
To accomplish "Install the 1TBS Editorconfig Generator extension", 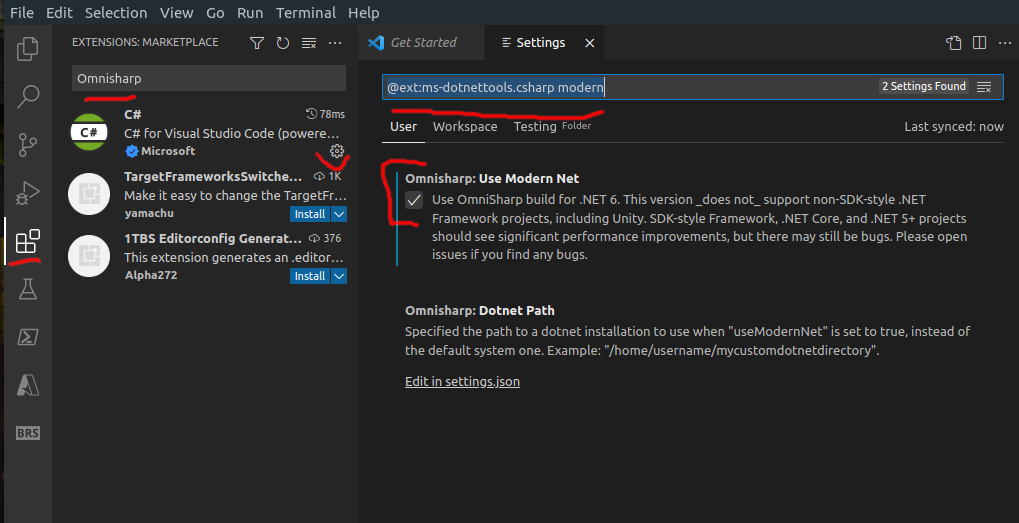I will [x=310, y=276].
